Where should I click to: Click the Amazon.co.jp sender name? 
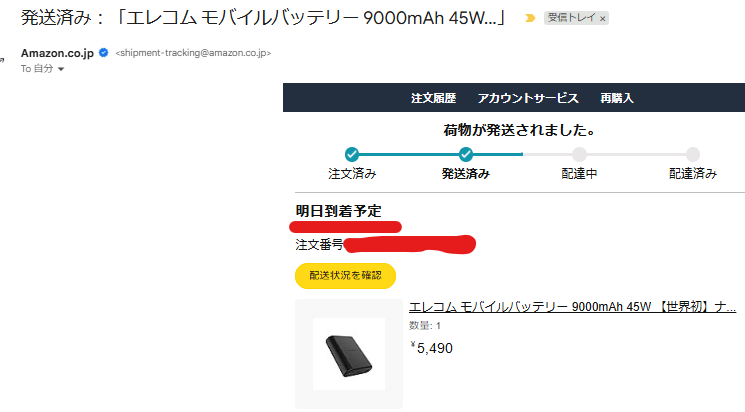pyautogui.click(x=57, y=53)
